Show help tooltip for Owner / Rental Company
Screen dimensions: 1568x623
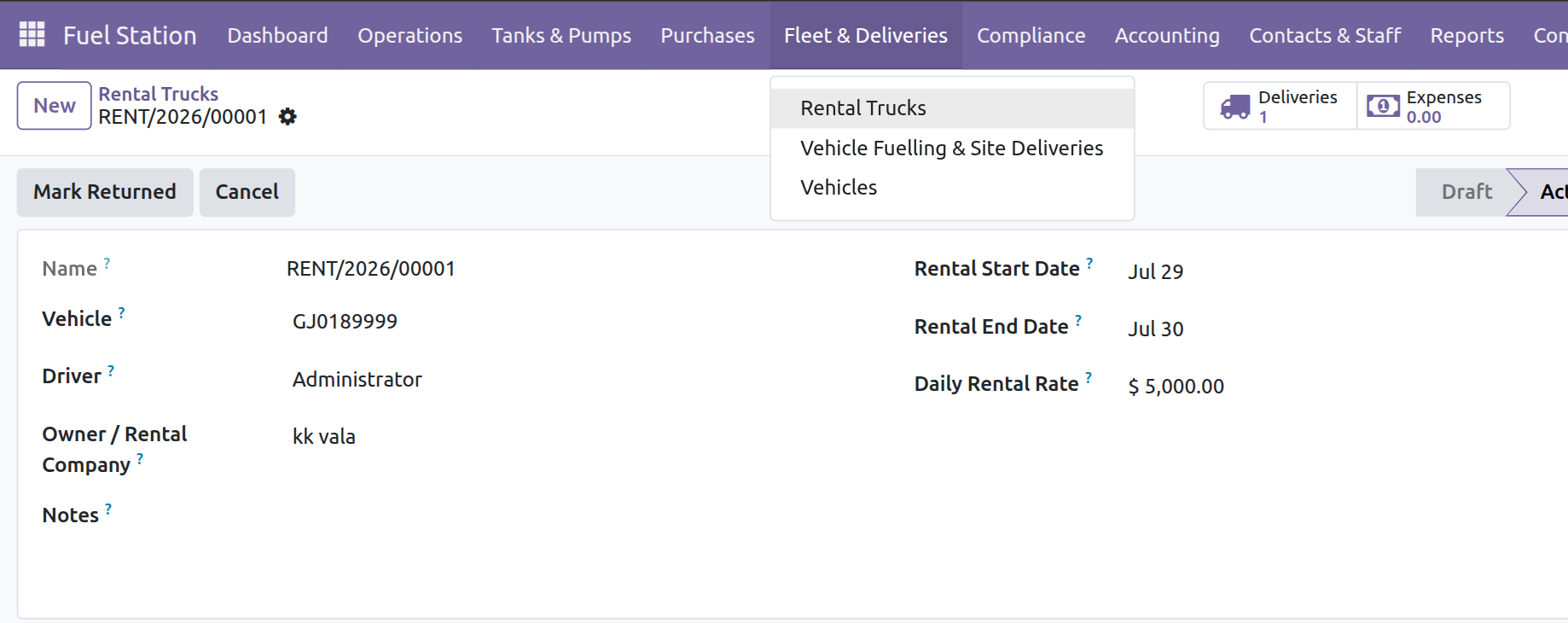(x=140, y=459)
